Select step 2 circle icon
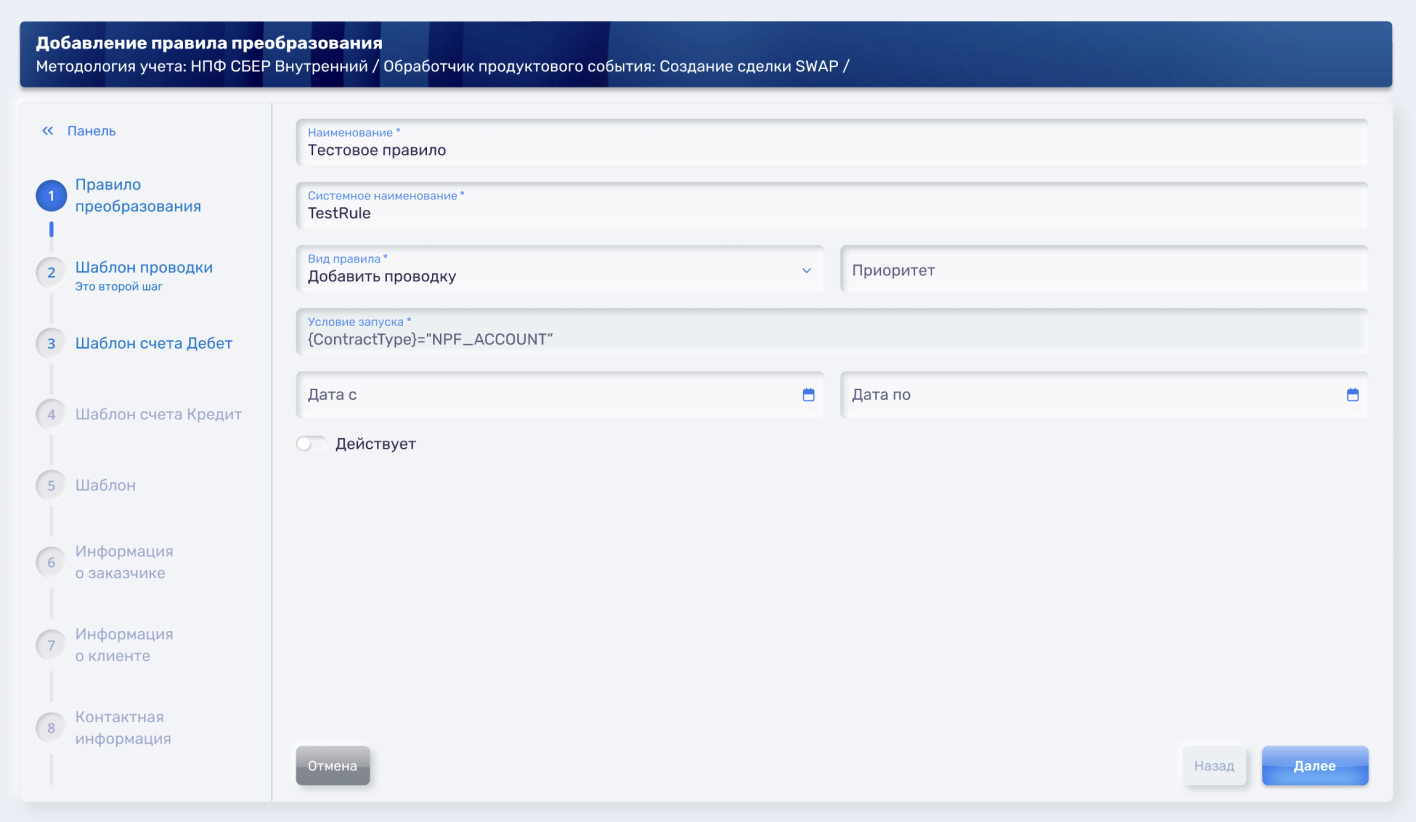Viewport: 1416px width, 822px height. point(51,273)
